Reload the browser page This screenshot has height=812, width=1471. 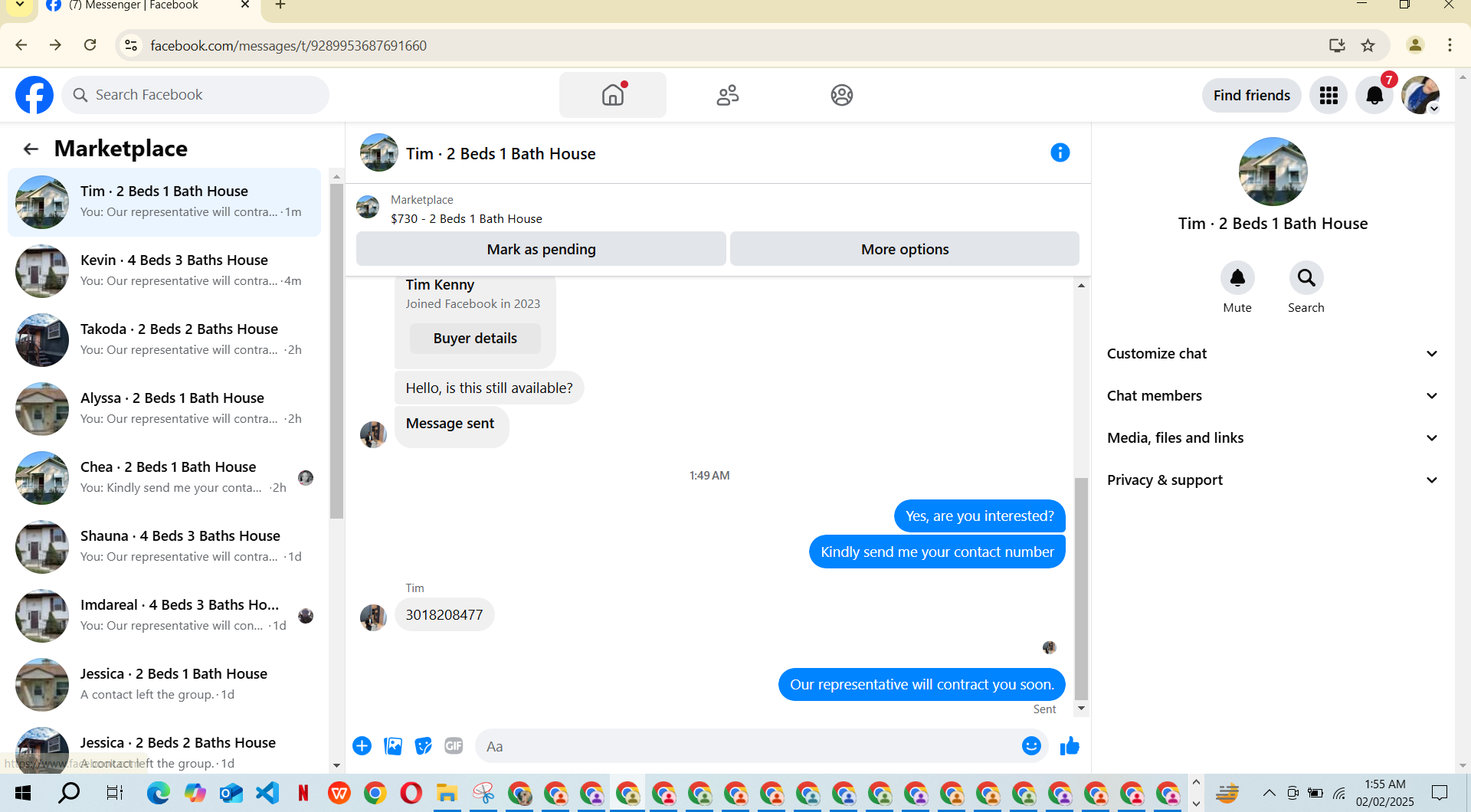[90, 45]
